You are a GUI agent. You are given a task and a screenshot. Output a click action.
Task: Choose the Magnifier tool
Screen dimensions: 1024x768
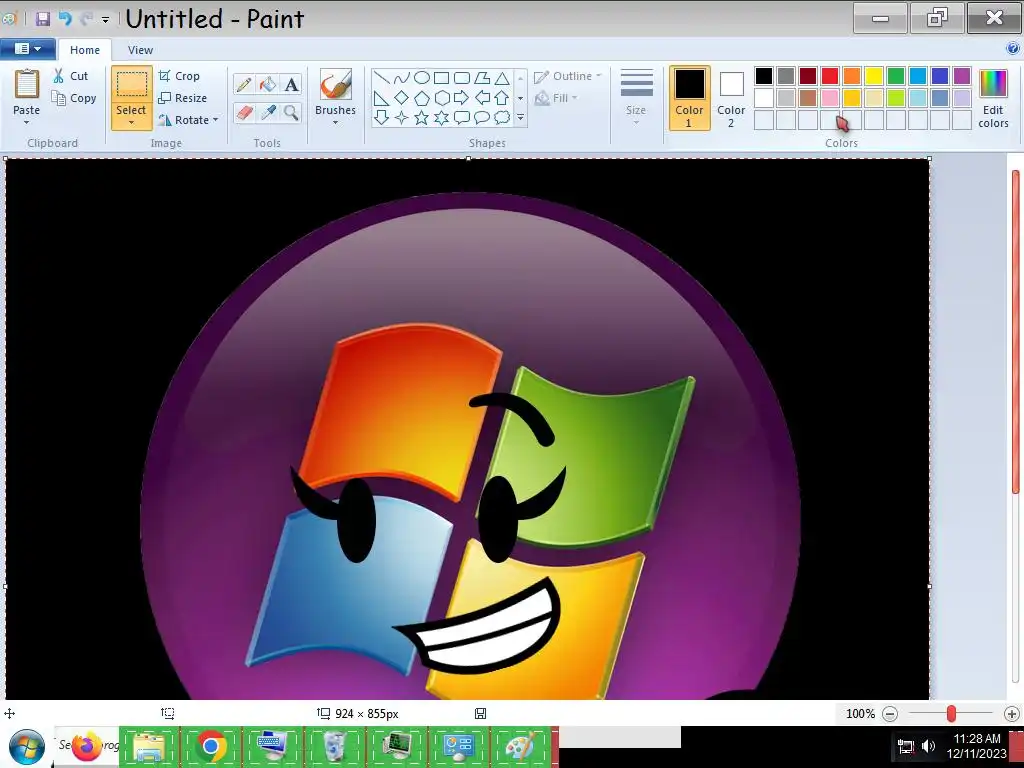pyautogui.click(x=291, y=112)
